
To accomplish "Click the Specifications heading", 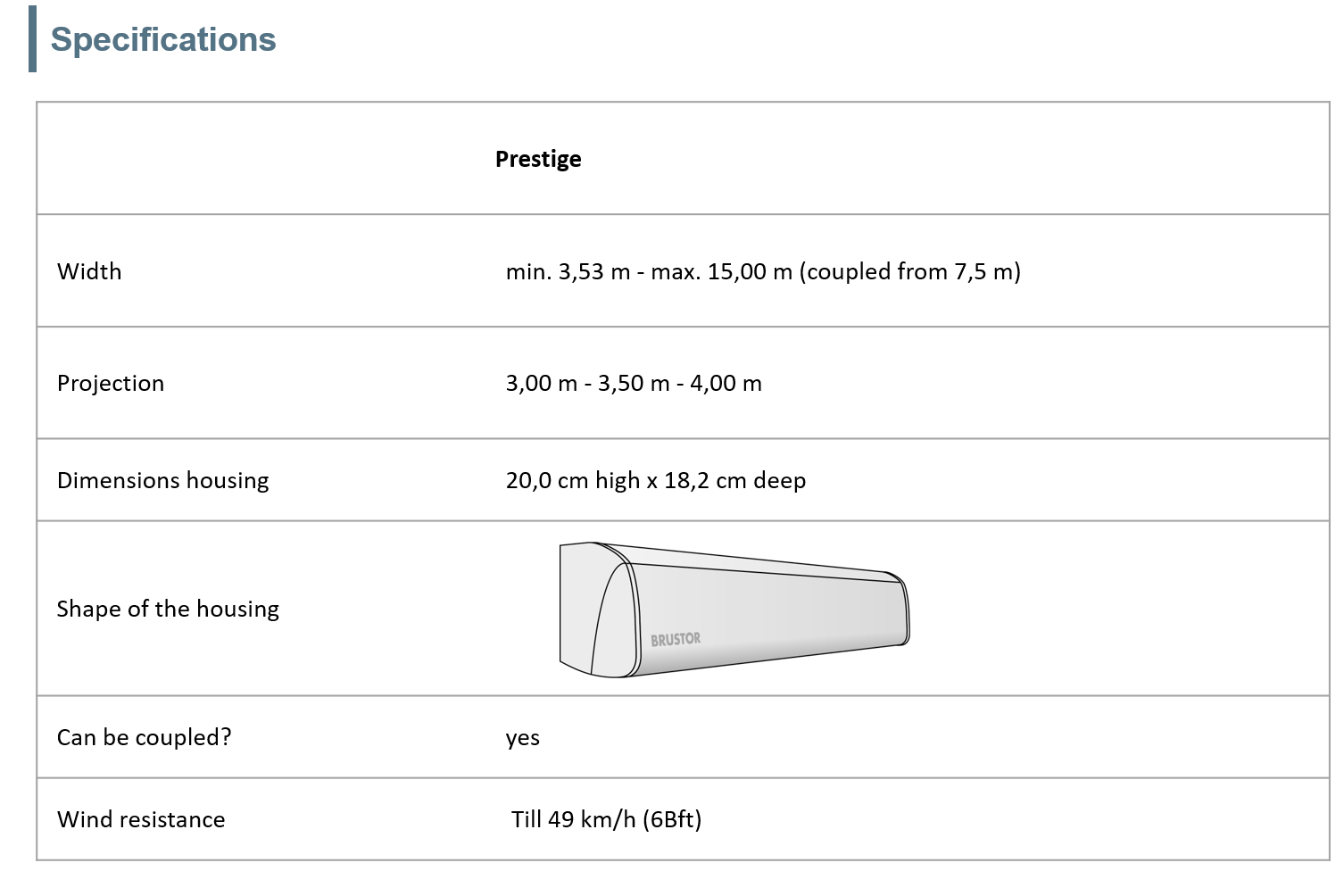I will (x=163, y=40).
